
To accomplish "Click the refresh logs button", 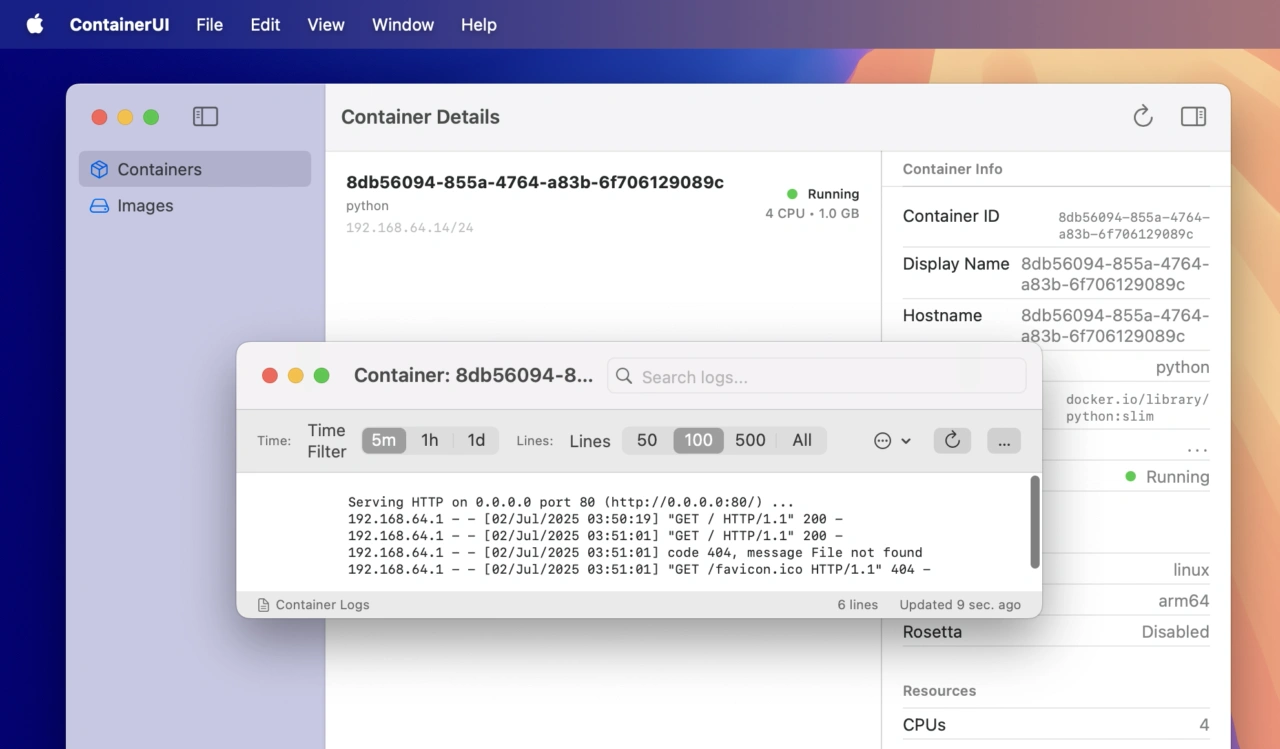I will (952, 440).
